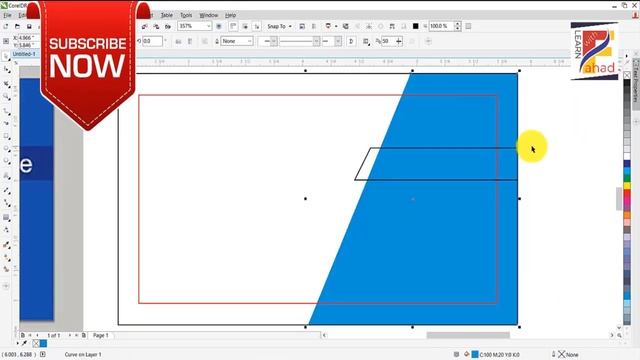Select the Smart Fill tool

pos(6,269)
